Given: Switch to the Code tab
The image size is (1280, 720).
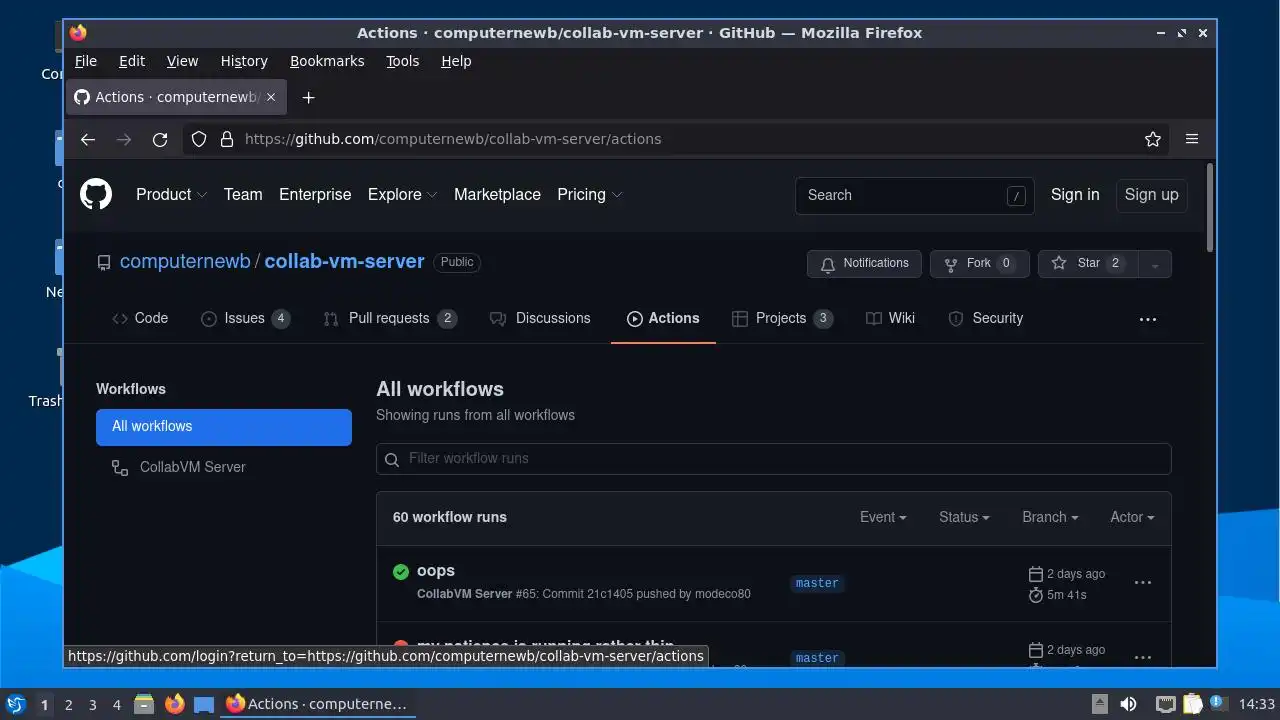Looking at the screenshot, I should (x=140, y=318).
